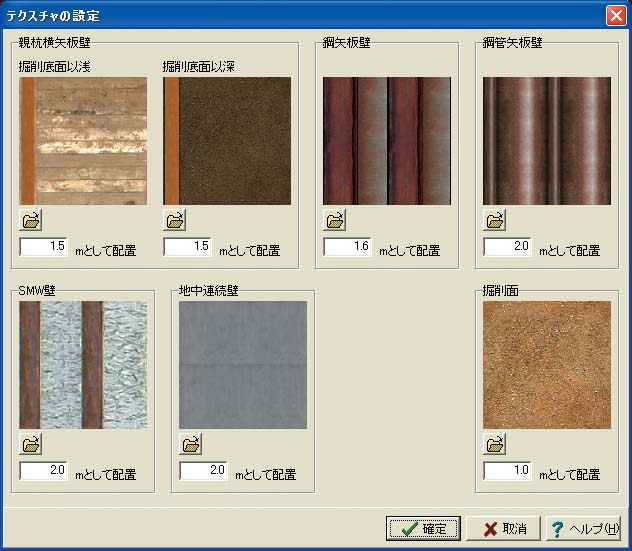The width and height of the screenshot is (632, 551).
Task: Focus the 掘削底面以浅 size field showing 1.5
Action: 43,247
